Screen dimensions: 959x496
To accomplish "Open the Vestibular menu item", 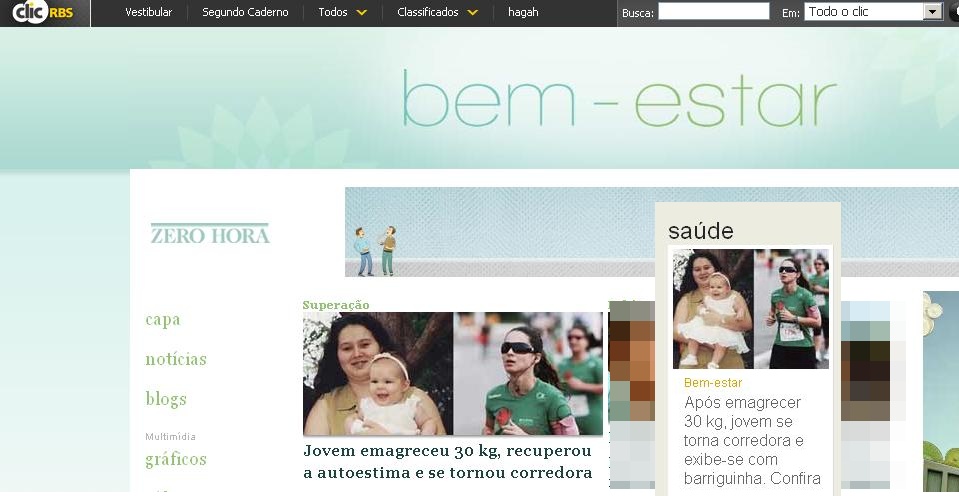I will coord(149,12).
